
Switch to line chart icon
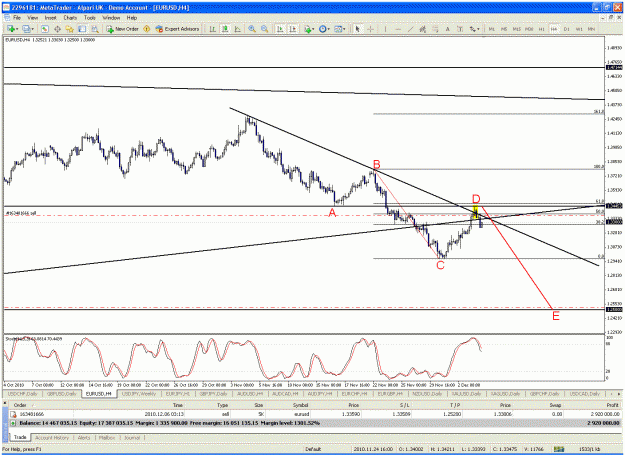pyautogui.click(x=238, y=29)
